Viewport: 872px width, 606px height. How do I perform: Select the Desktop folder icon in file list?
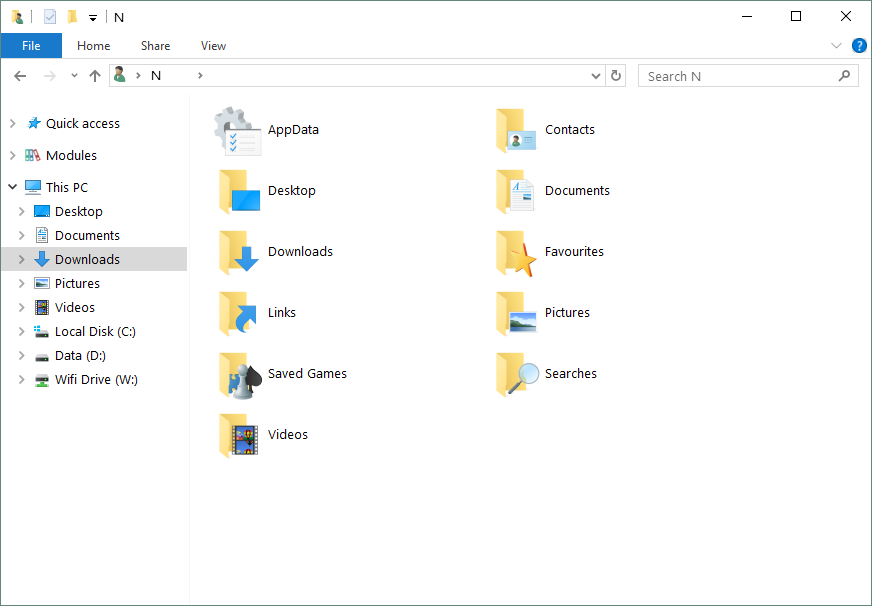coord(239,192)
